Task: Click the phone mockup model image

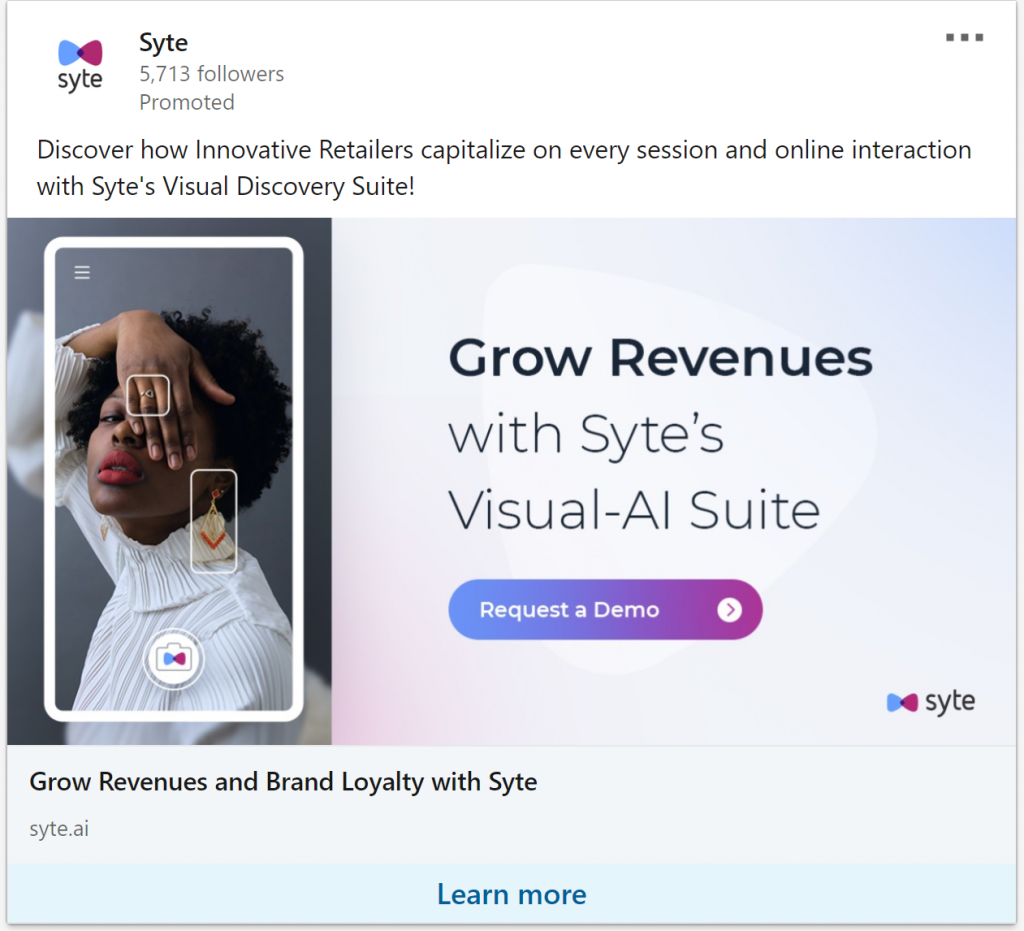Action: point(174,479)
